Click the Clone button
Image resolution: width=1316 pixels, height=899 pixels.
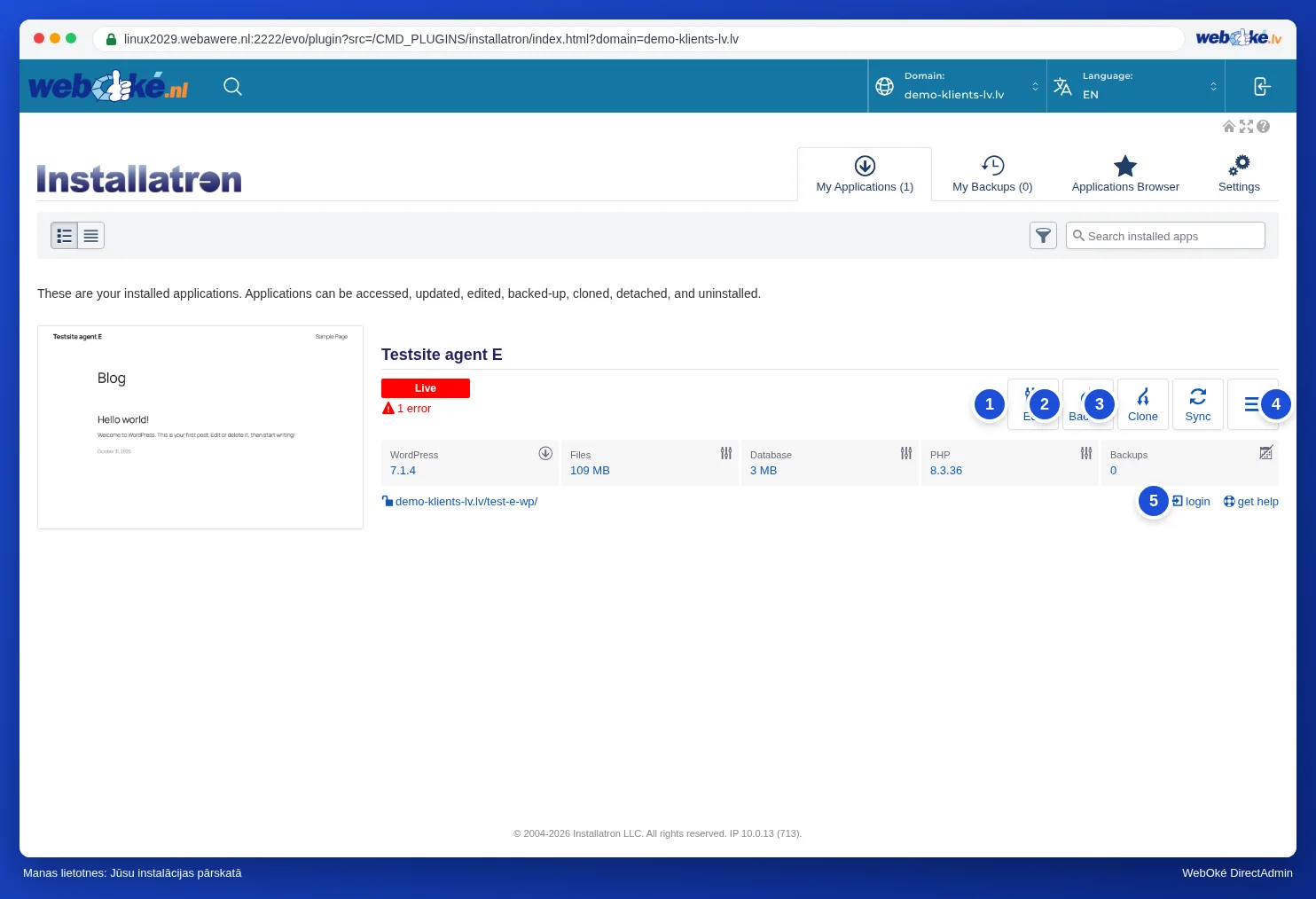point(1143,404)
